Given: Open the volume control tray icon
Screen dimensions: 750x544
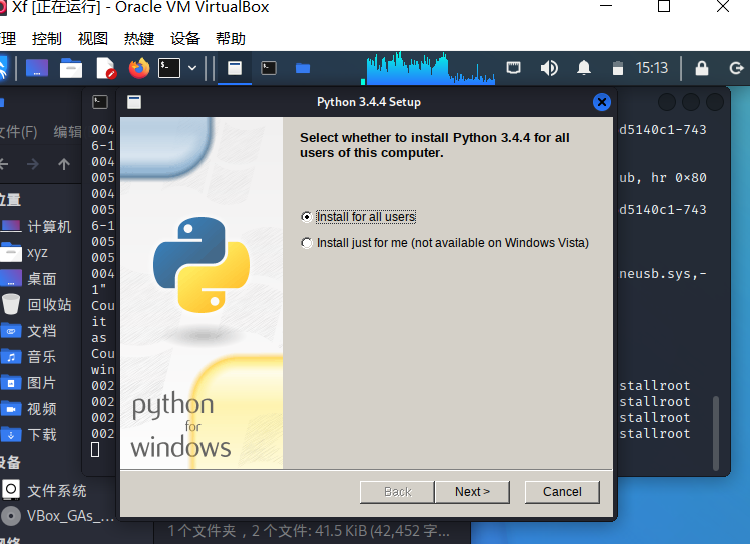Looking at the screenshot, I should [549, 68].
